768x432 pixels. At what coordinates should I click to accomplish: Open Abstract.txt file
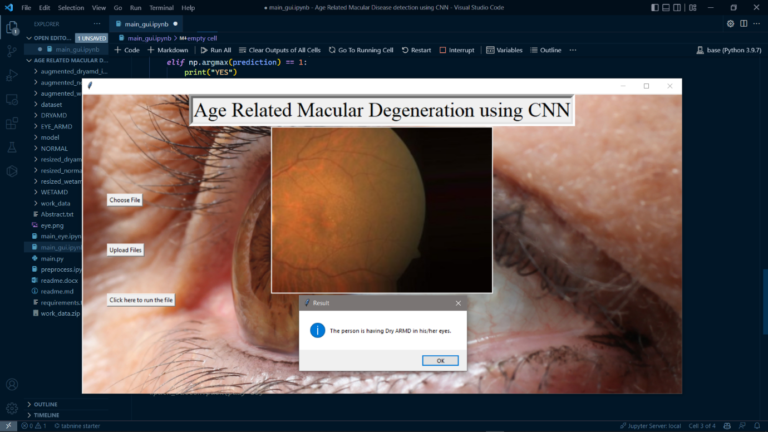pos(57,214)
